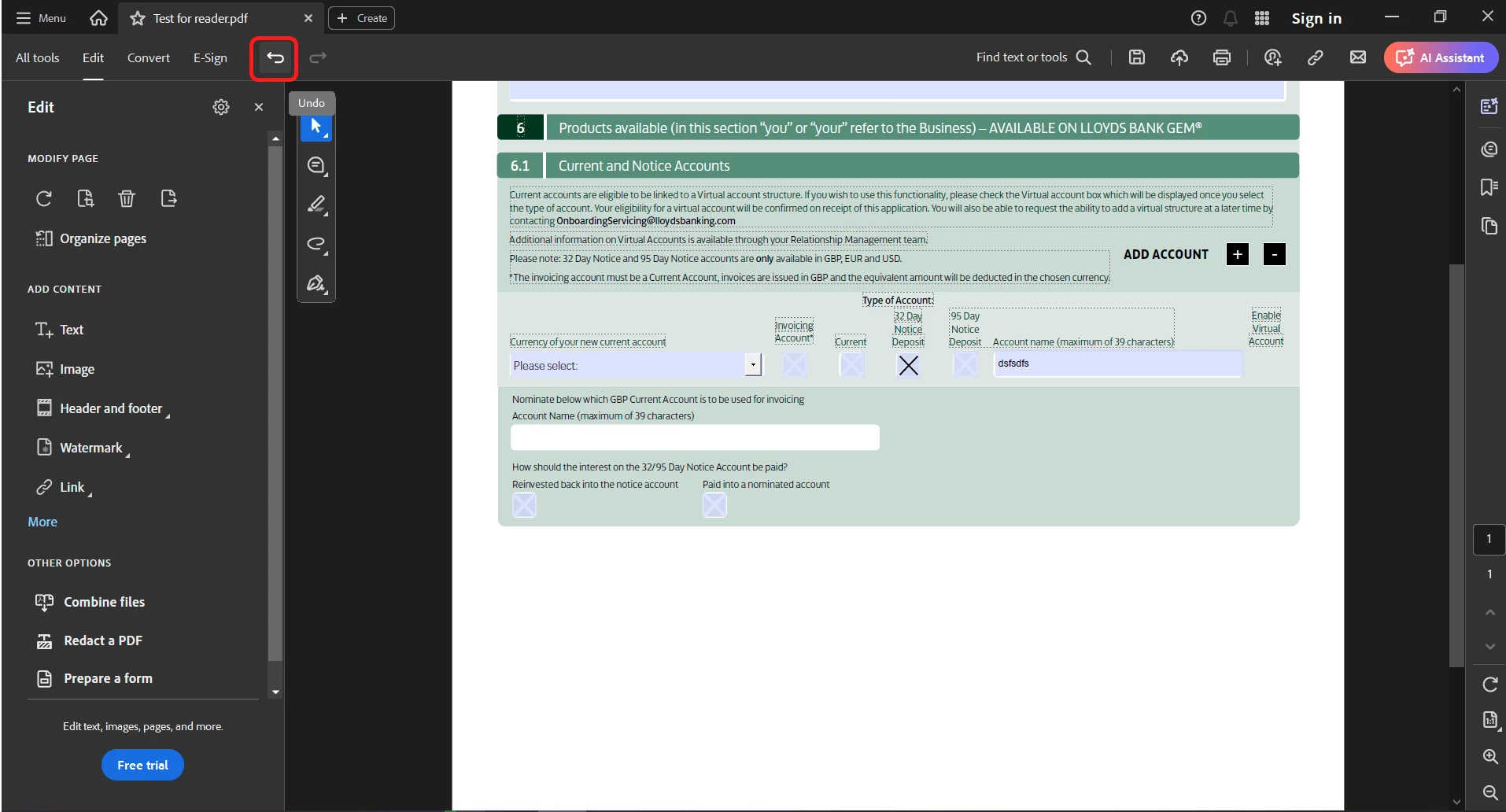Open the AI Assistant

coord(1441,57)
